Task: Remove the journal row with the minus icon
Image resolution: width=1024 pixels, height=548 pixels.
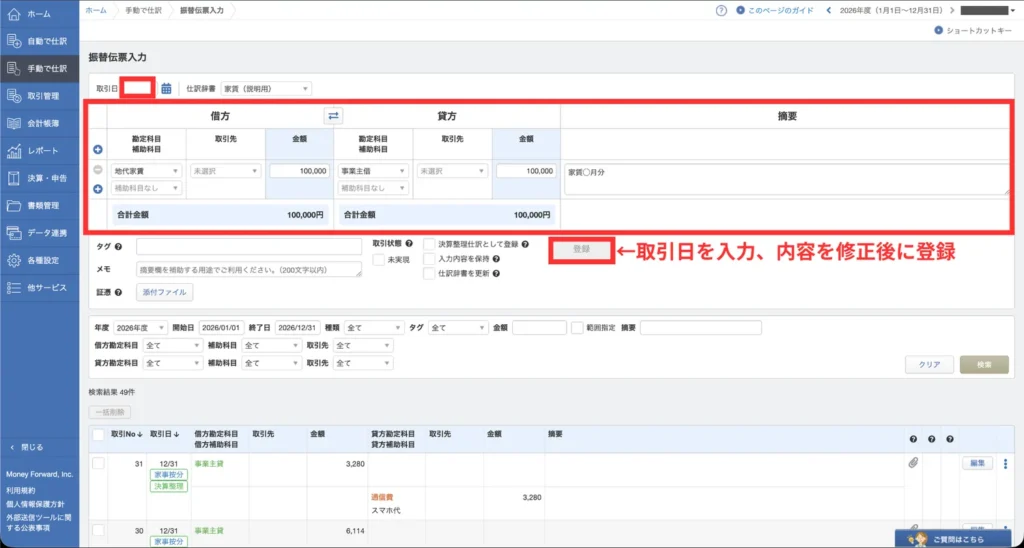Action: (x=98, y=170)
